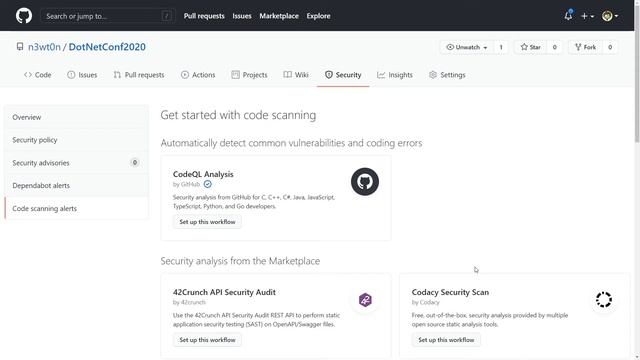Viewport: 640px width, 360px height.
Task: Click the Wiki tab book icon
Action: (x=288, y=75)
